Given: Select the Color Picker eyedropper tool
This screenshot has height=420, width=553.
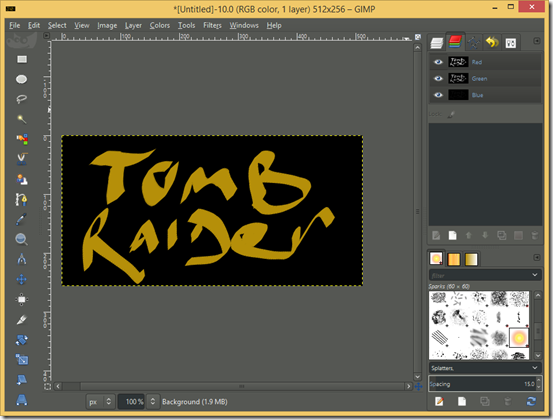Looking at the screenshot, I should pyautogui.click(x=22, y=219).
